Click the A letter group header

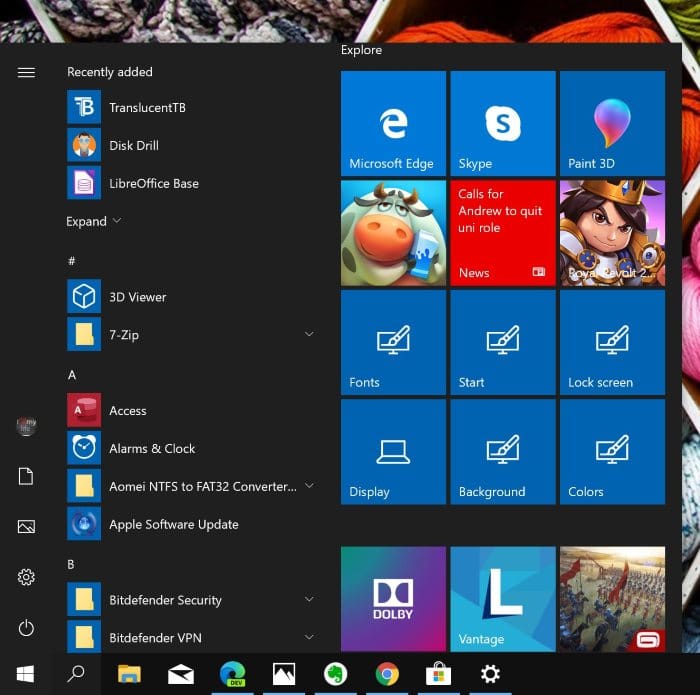(72, 375)
